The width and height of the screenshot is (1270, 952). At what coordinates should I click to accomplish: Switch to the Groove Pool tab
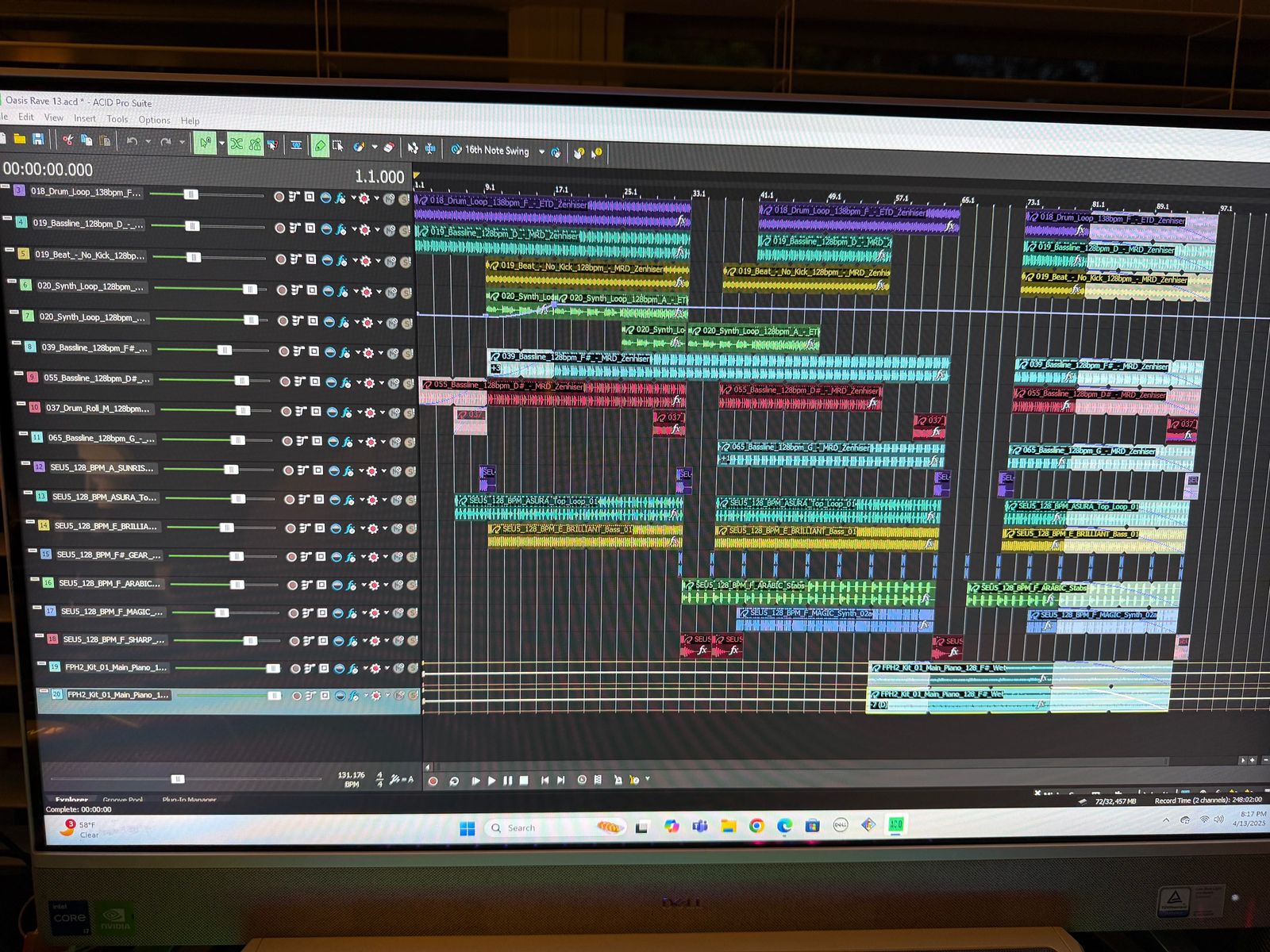[123, 800]
